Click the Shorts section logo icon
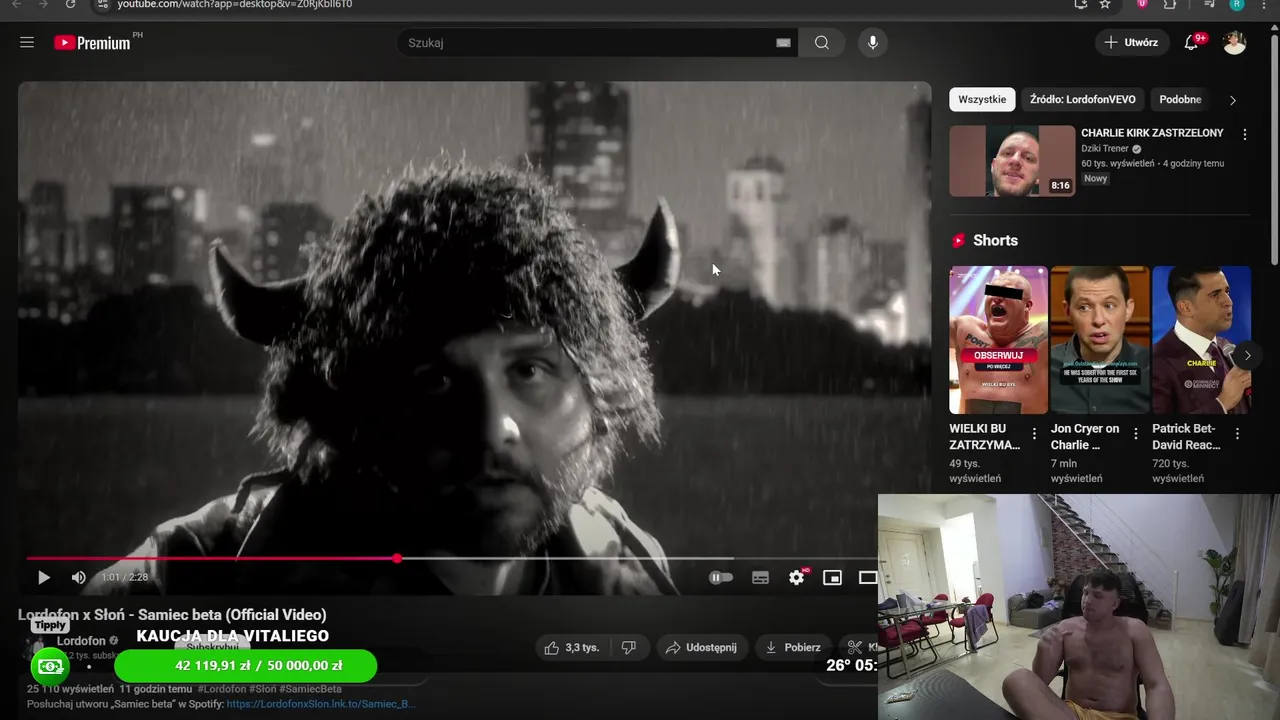The width and height of the screenshot is (1280, 720). point(959,241)
